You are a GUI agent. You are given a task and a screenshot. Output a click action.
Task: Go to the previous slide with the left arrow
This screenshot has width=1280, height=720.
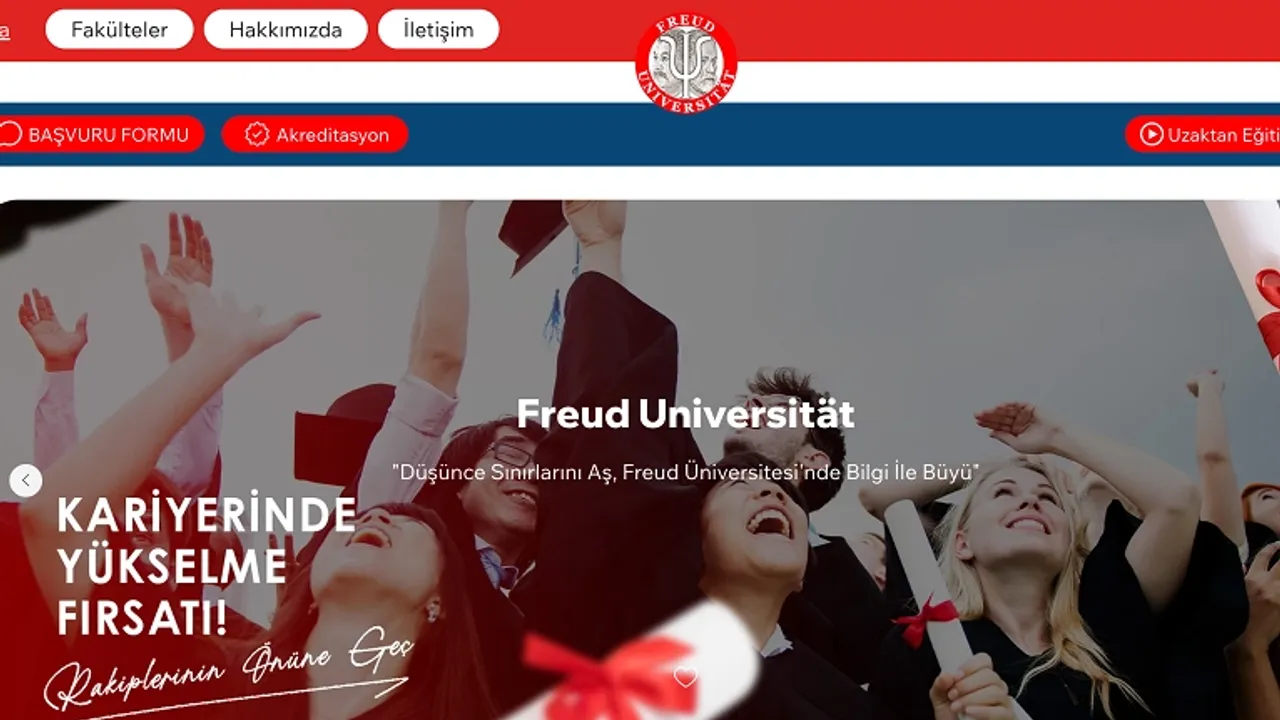[26, 481]
